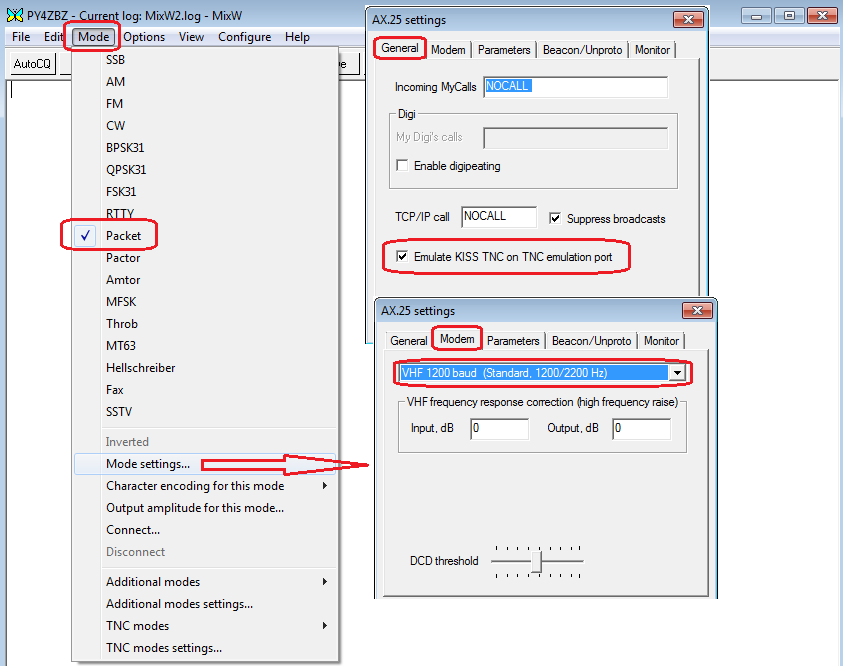This screenshot has width=843, height=666.
Task: Select Fax mode
Action: 205,390
